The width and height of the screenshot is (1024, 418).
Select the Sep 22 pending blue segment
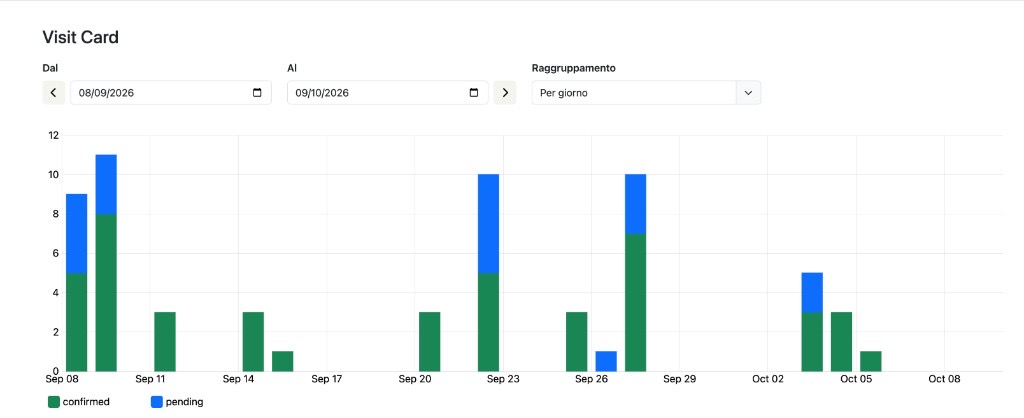click(x=488, y=224)
